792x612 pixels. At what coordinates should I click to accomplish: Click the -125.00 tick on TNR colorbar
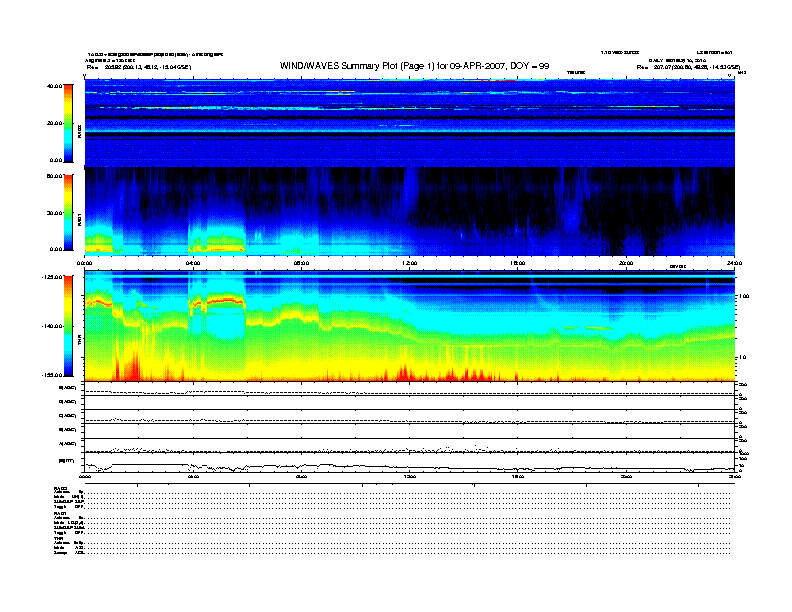[53, 277]
